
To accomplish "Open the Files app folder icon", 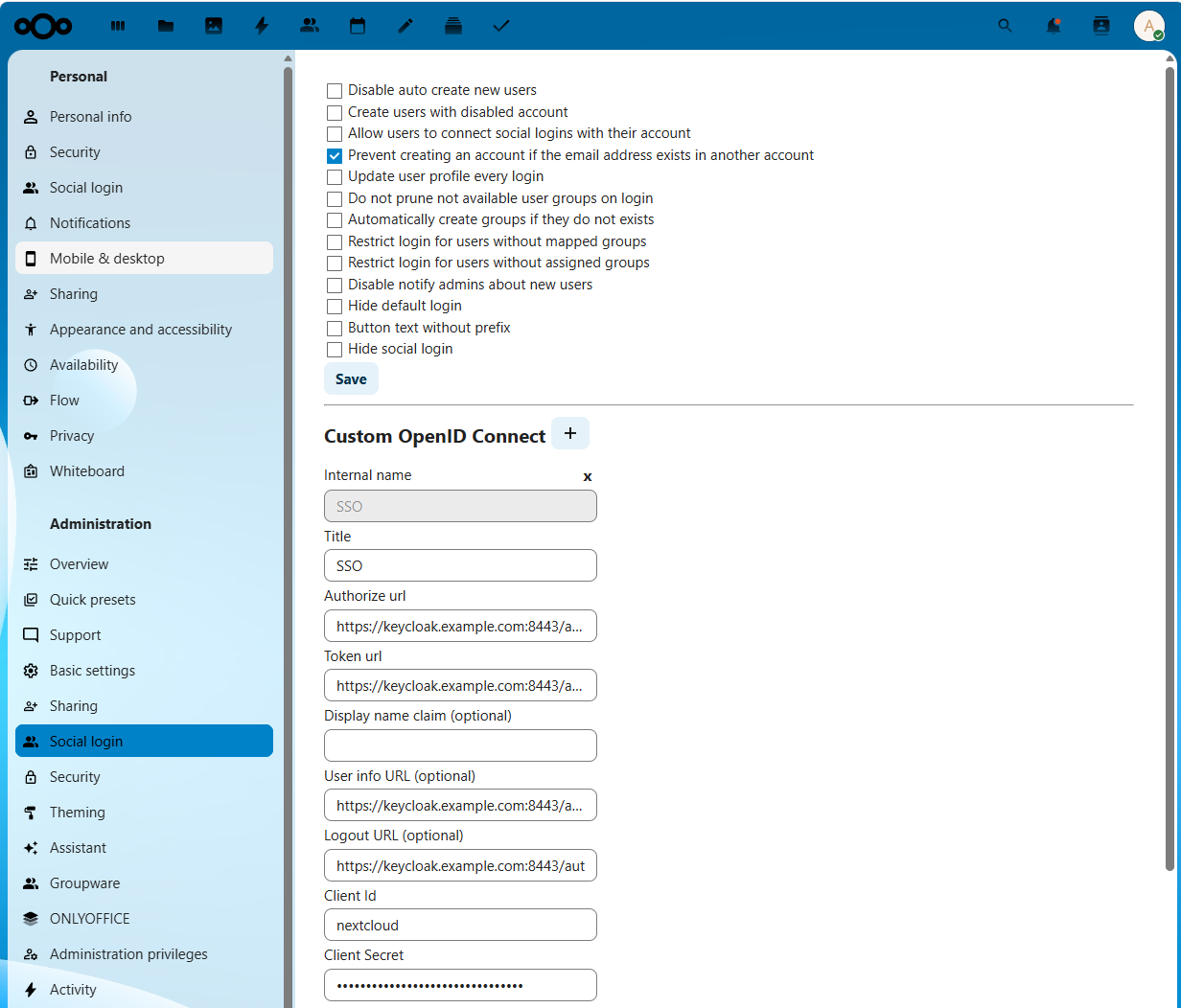I will coord(166,26).
